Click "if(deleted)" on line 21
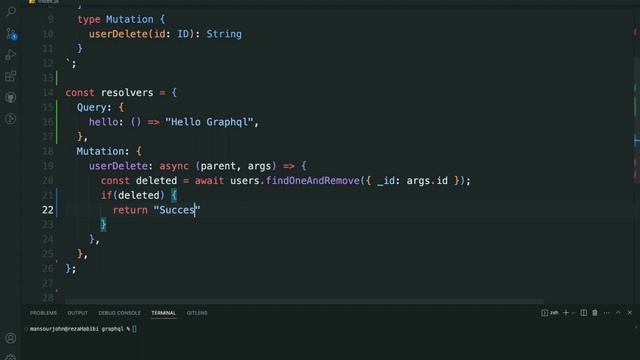This screenshot has width=640, height=360. (x=133, y=195)
